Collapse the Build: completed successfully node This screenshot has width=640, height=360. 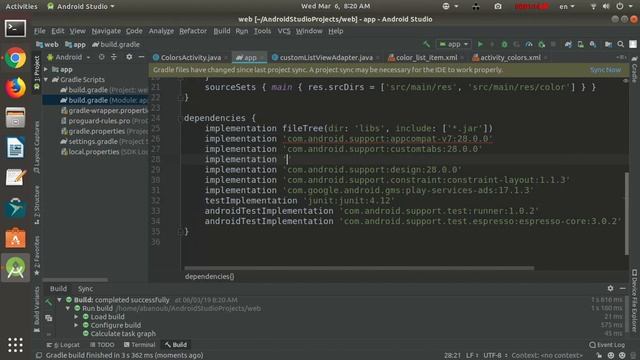[60, 300]
